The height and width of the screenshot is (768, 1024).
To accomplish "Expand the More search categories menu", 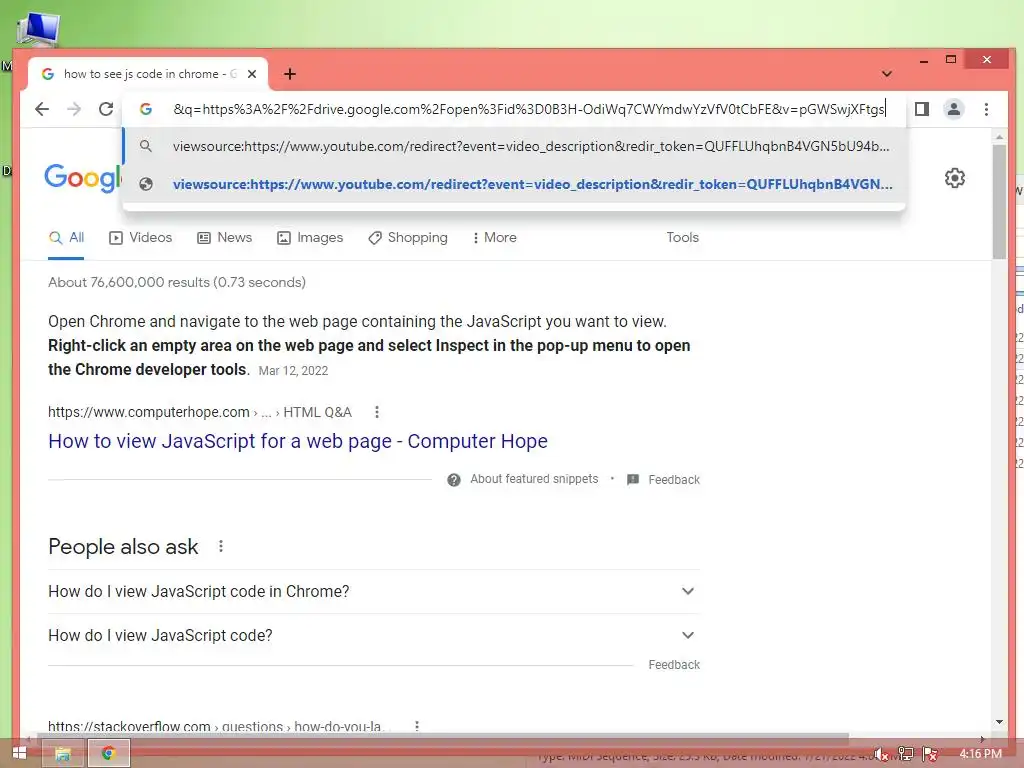I will (494, 238).
